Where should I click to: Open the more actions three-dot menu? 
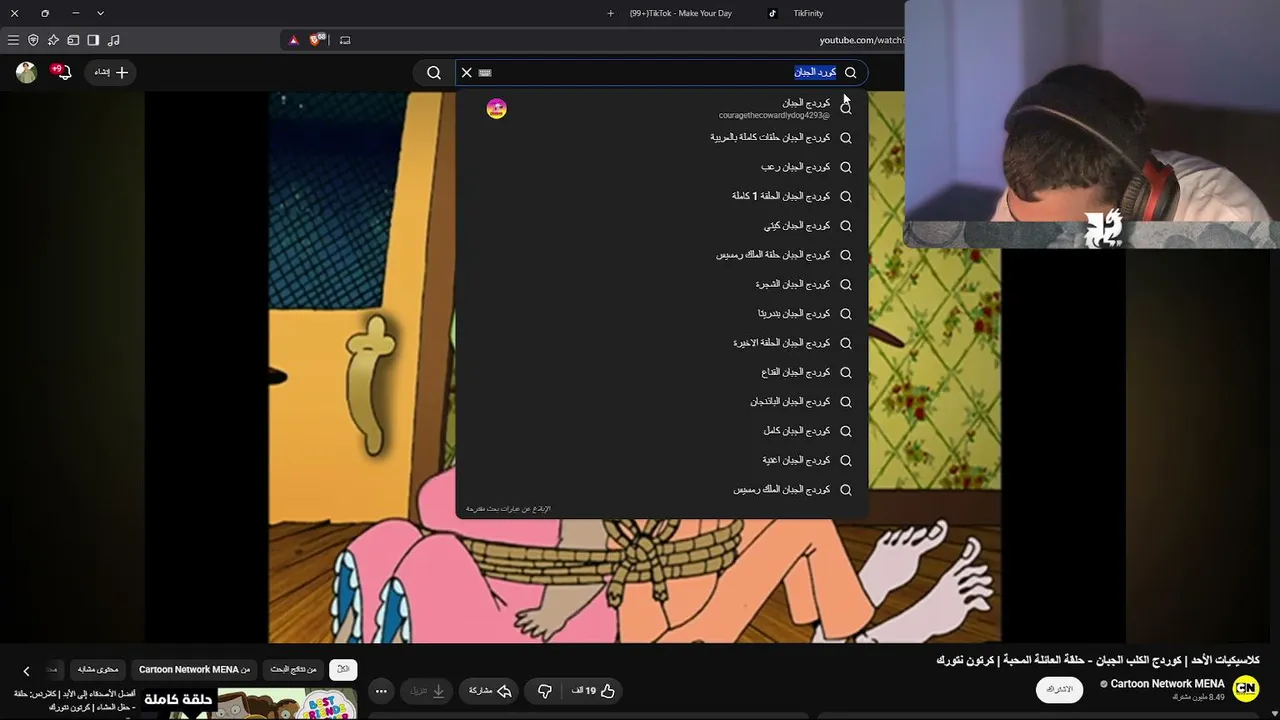coord(381,691)
